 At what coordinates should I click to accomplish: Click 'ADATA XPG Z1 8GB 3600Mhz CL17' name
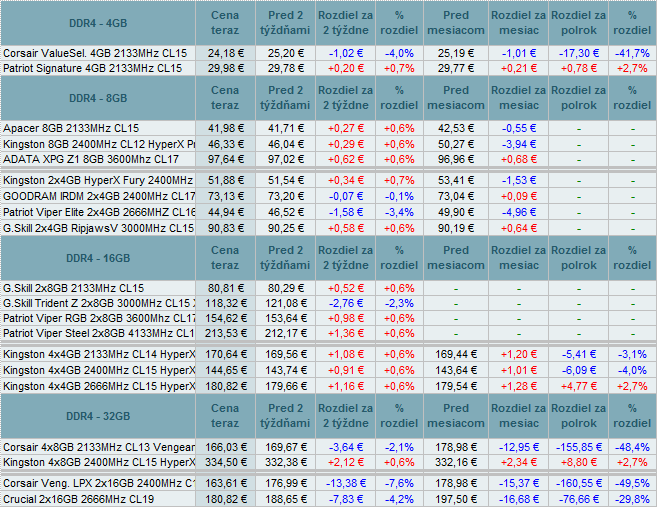pos(91,159)
